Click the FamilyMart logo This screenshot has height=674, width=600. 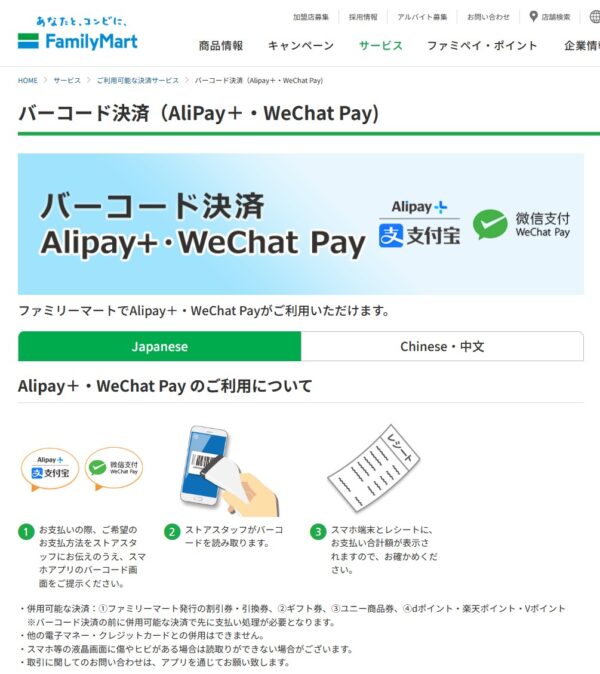coord(78,34)
